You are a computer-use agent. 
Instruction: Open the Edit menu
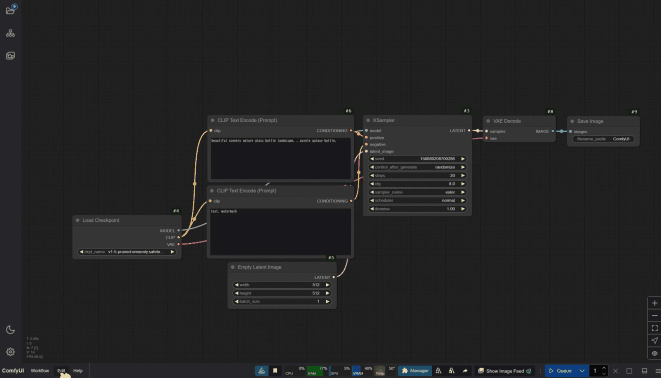point(62,371)
